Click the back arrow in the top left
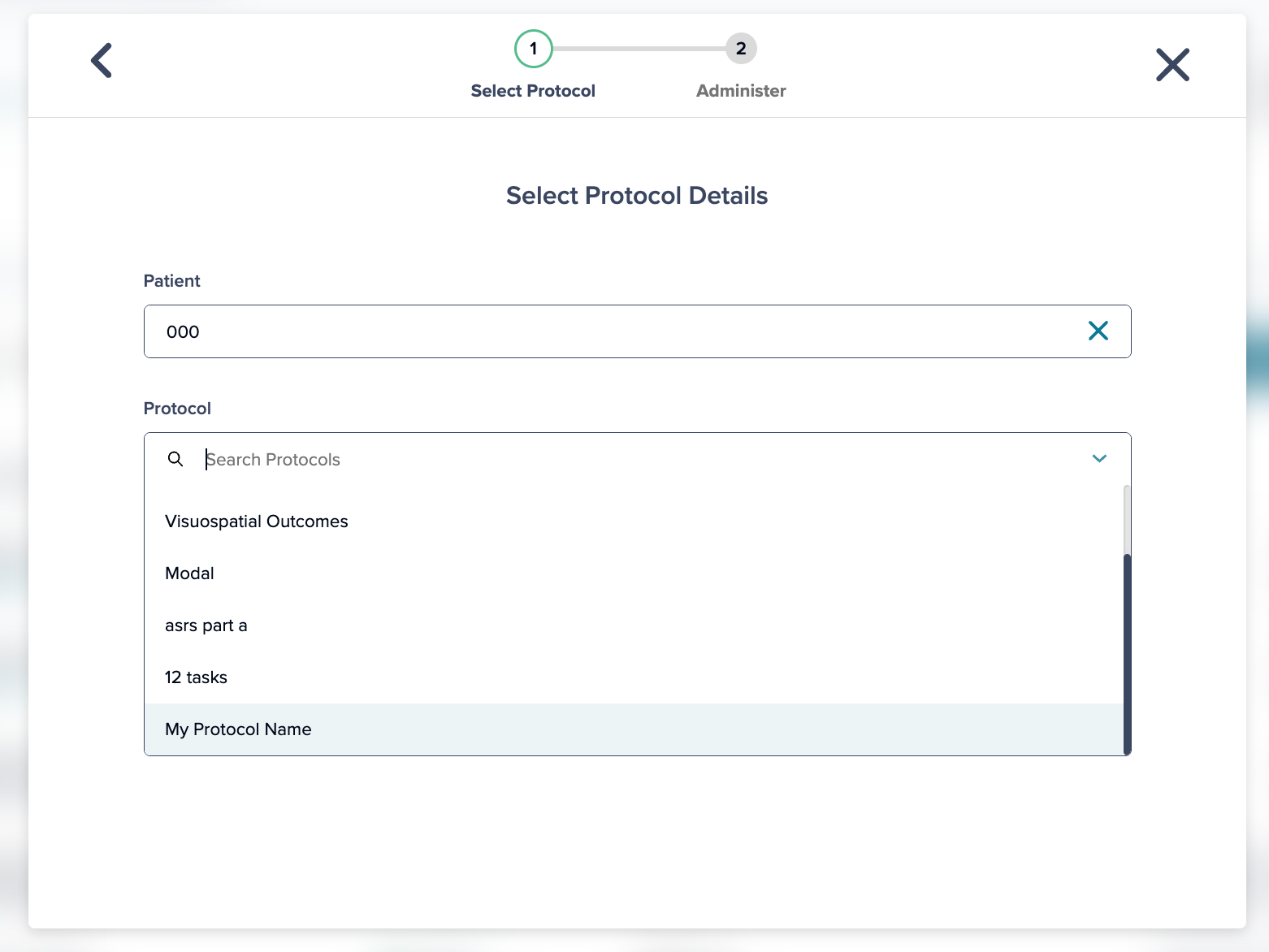 (x=101, y=60)
